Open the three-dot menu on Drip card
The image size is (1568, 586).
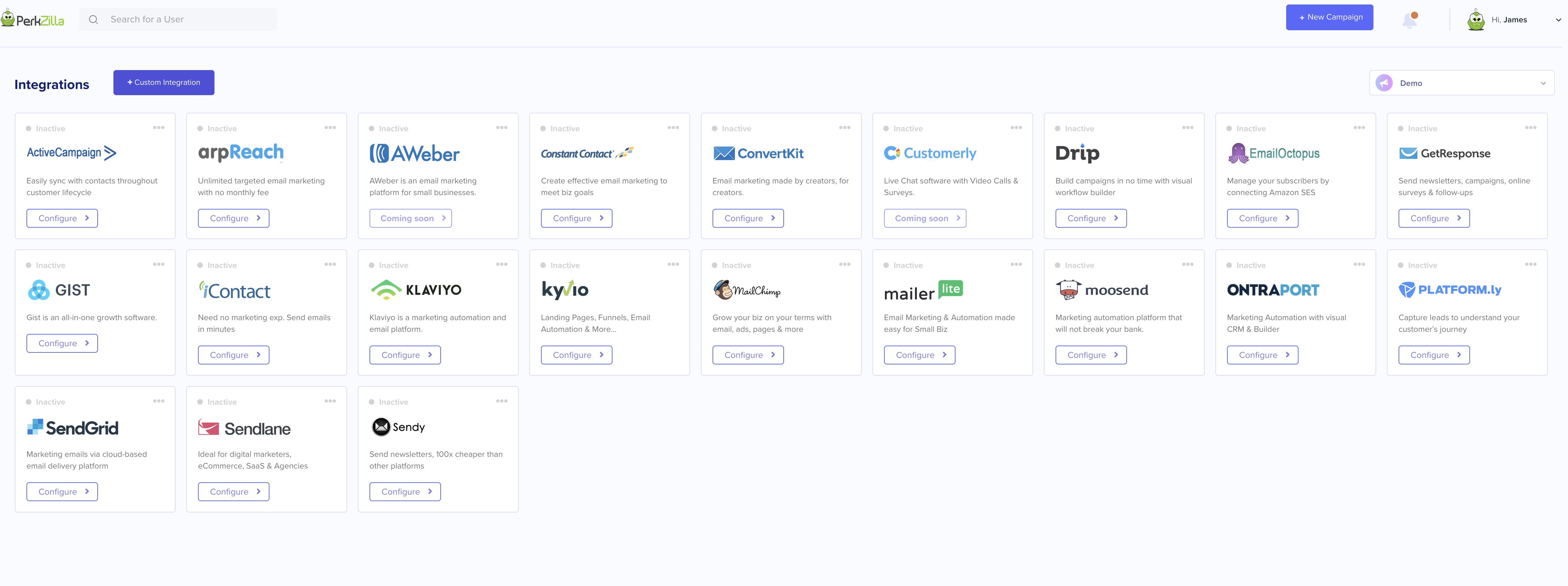(x=1188, y=128)
